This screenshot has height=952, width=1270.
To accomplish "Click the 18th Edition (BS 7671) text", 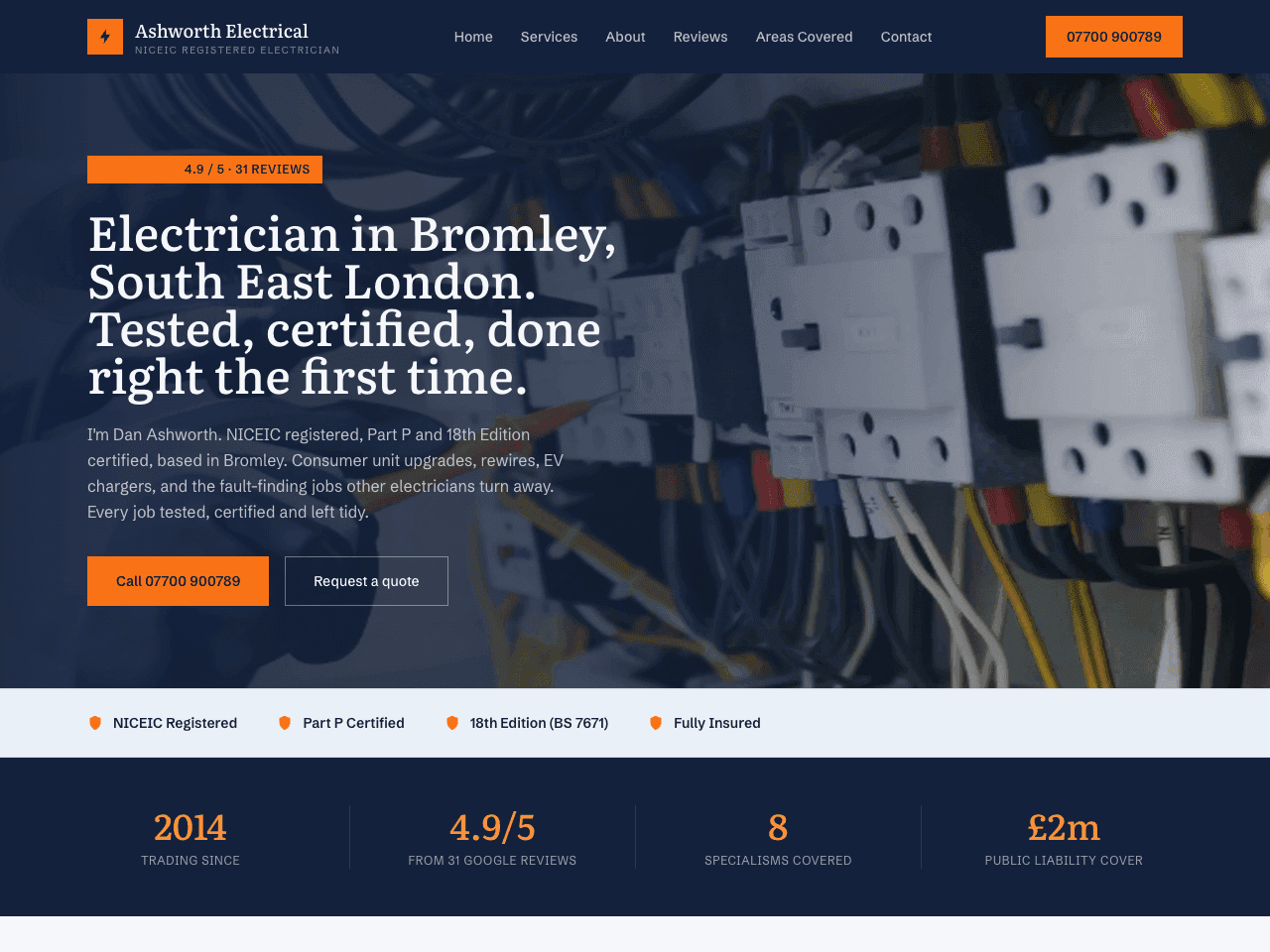I will pyautogui.click(x=539, y=723).
